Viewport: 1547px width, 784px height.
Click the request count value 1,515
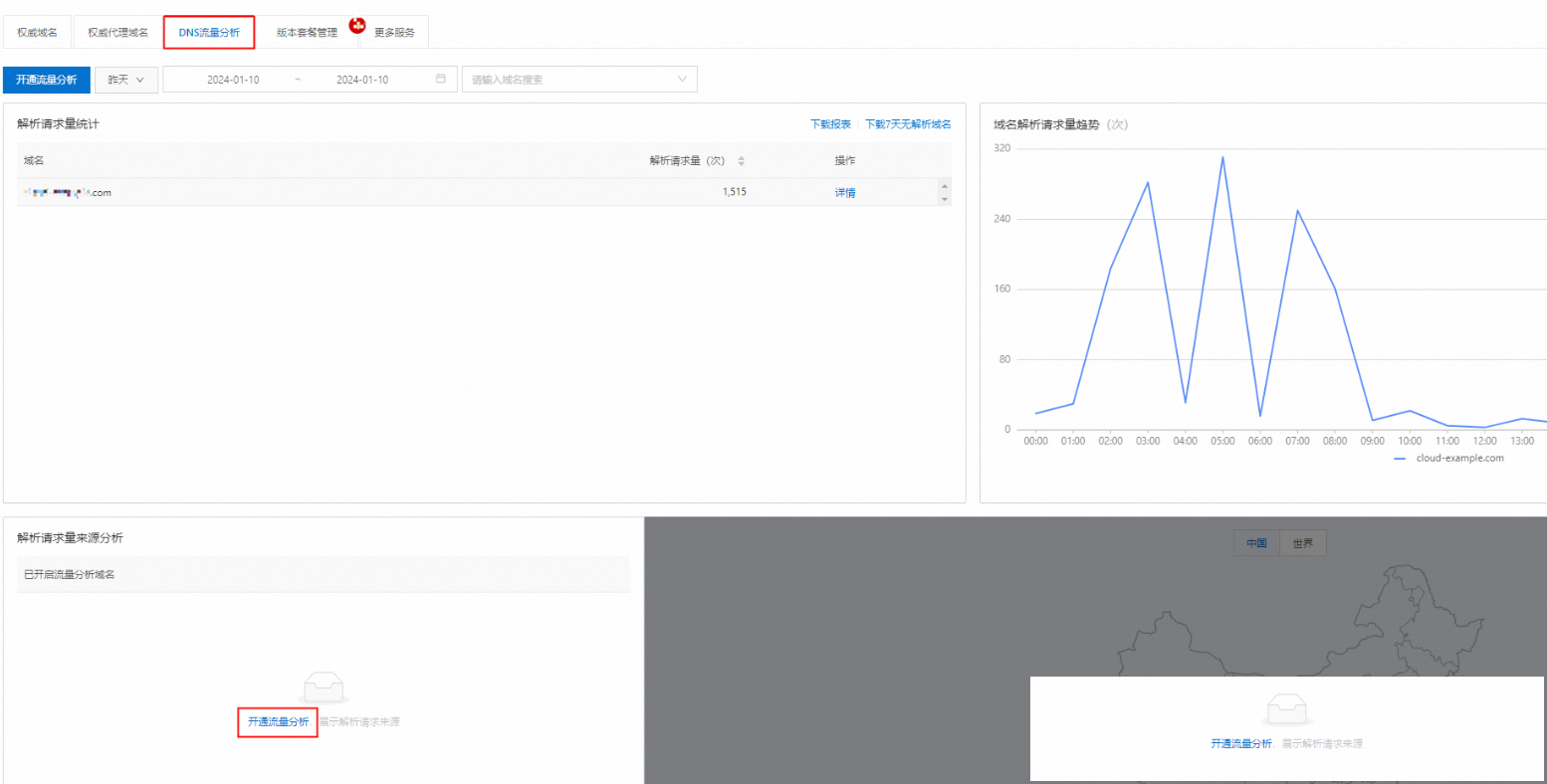tap(735, 192)
